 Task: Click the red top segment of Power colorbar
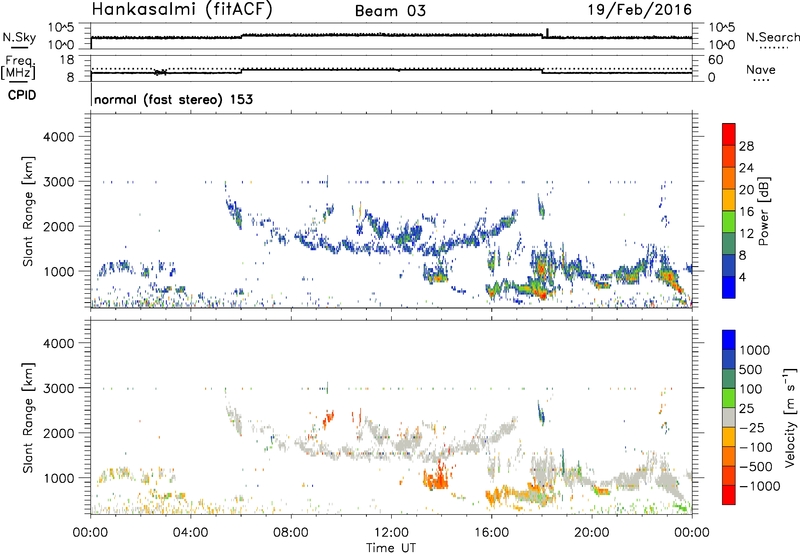[x=729, y=134]
